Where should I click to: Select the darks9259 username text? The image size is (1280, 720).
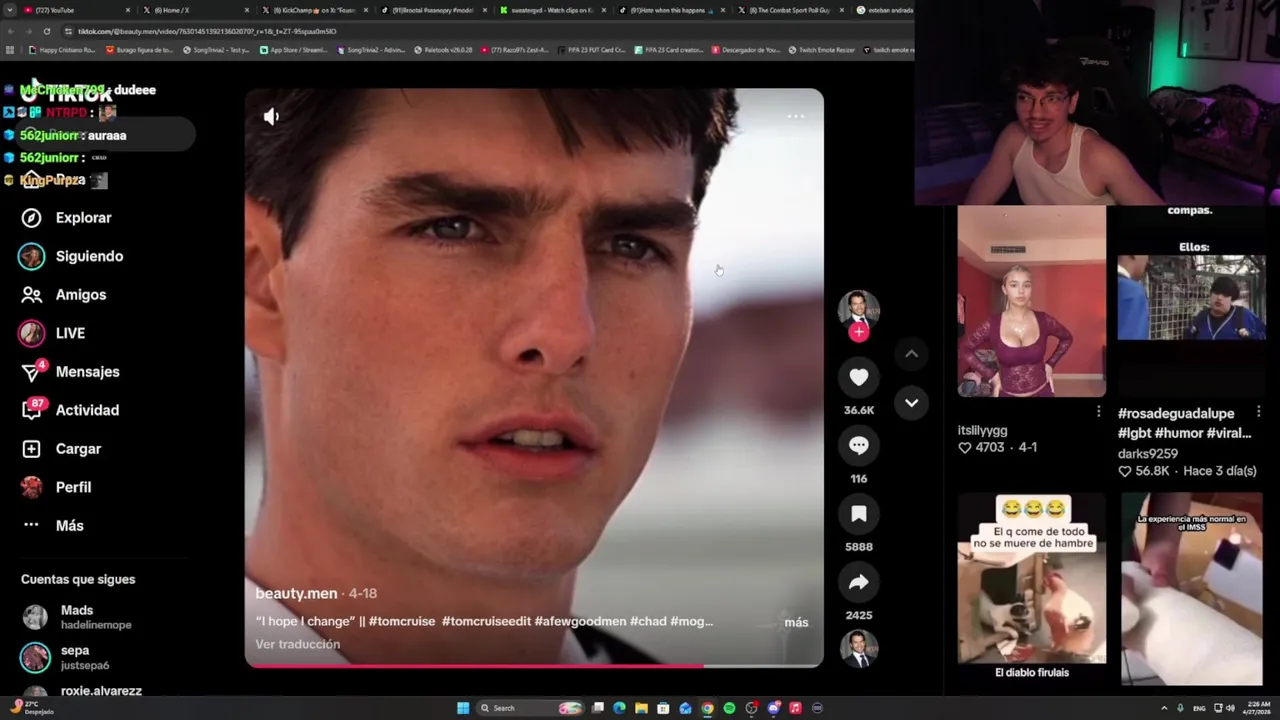tap(1147, 453)
